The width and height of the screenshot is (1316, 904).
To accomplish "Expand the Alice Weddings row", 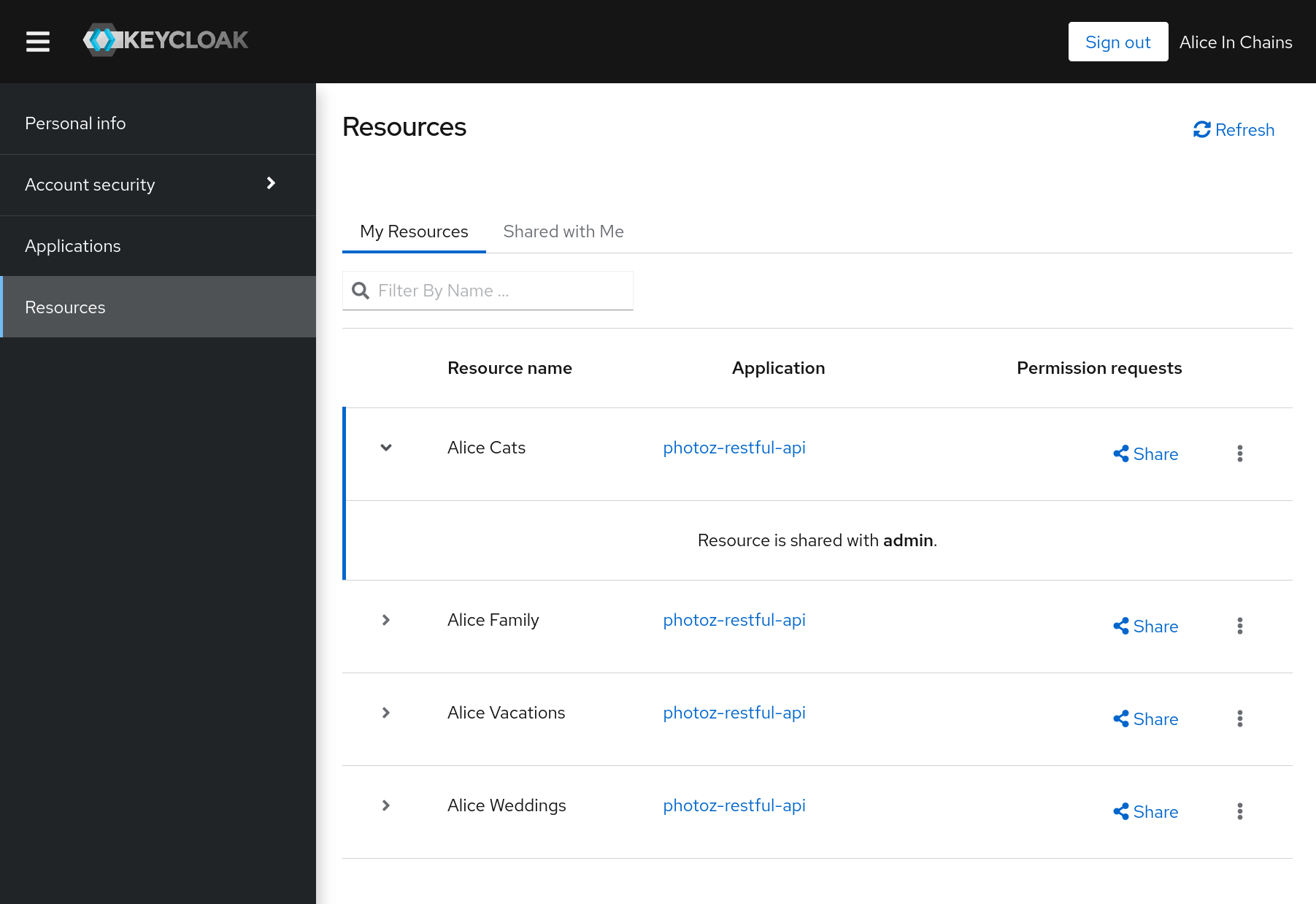I will click(386, 805).
